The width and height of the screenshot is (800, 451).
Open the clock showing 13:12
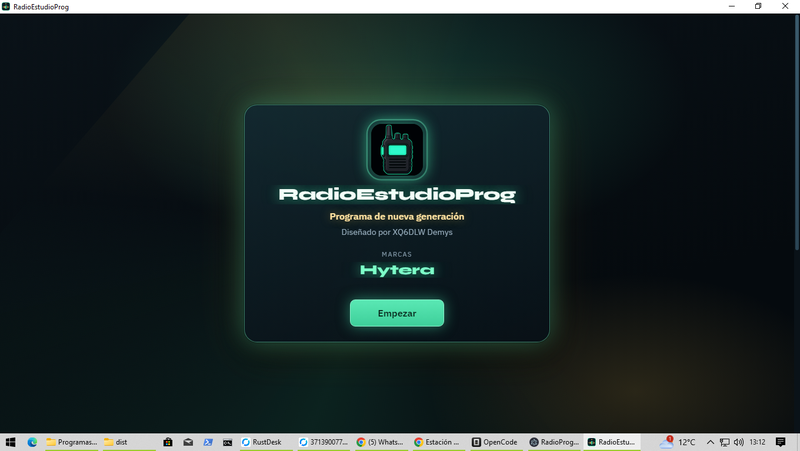[x=757, y=442]
